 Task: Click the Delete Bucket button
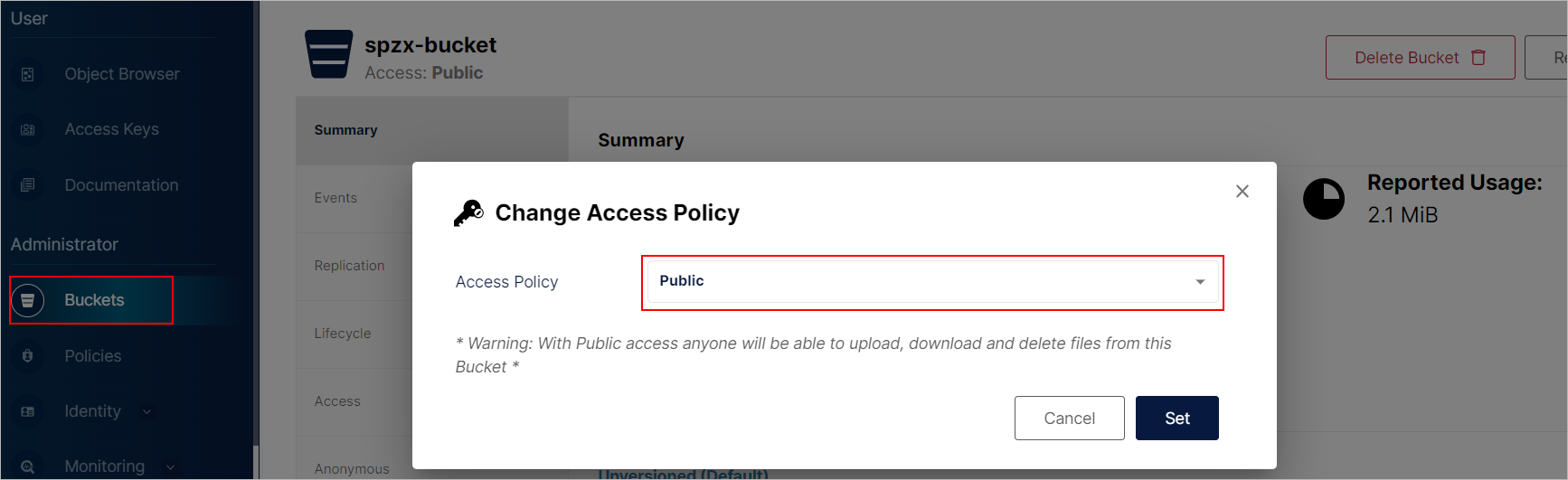(1421, 58)
